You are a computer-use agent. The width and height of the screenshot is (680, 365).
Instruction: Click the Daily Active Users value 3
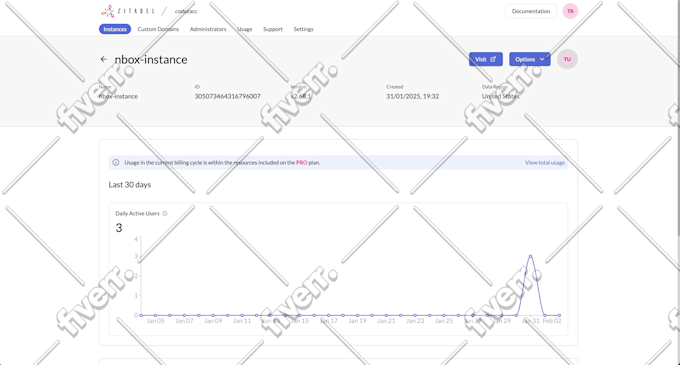tap(119, 228)
